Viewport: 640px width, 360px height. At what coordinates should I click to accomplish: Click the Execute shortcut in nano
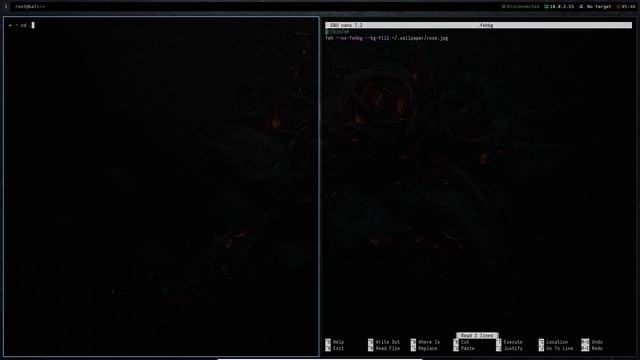pyautogui.click(x=509, y=342)
